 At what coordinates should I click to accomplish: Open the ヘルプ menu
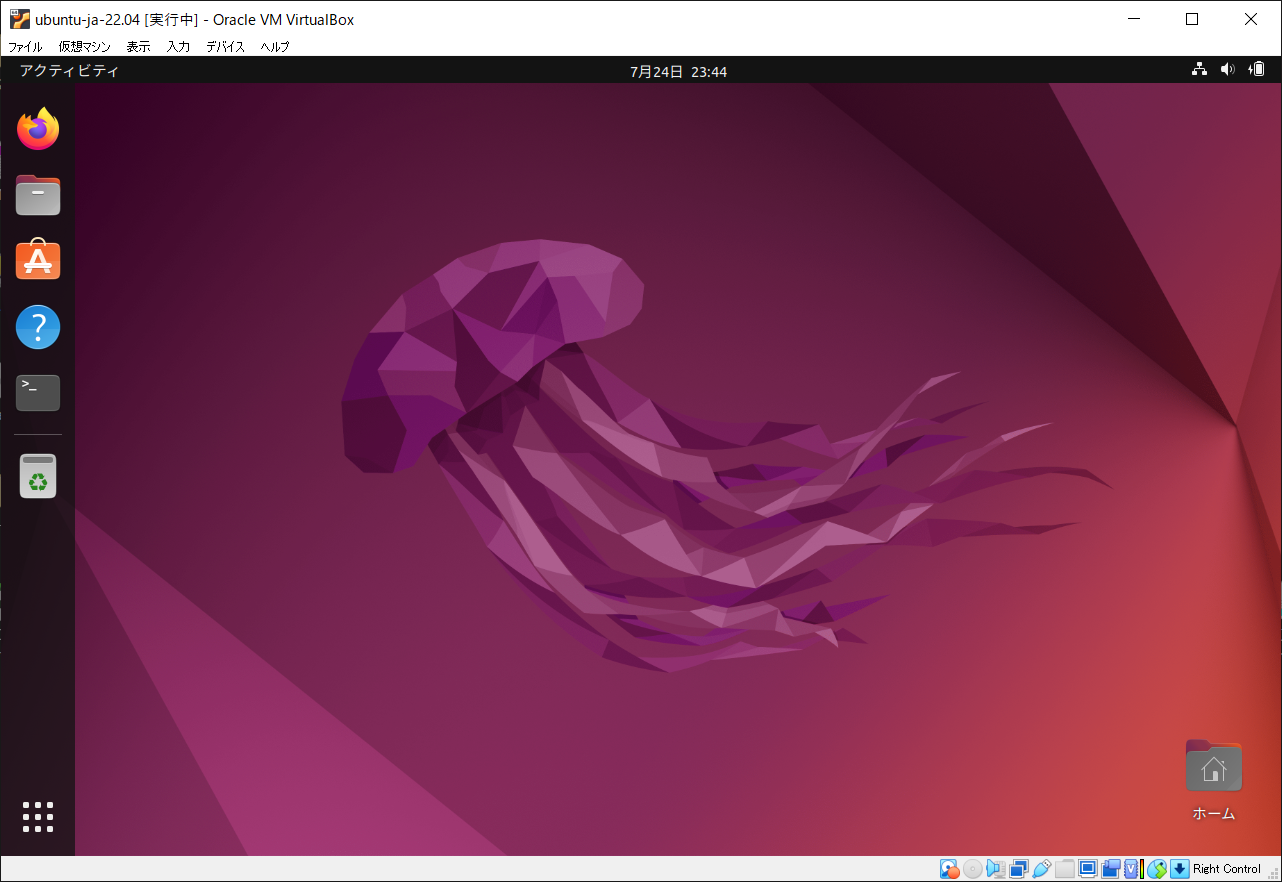click(275, 47)
